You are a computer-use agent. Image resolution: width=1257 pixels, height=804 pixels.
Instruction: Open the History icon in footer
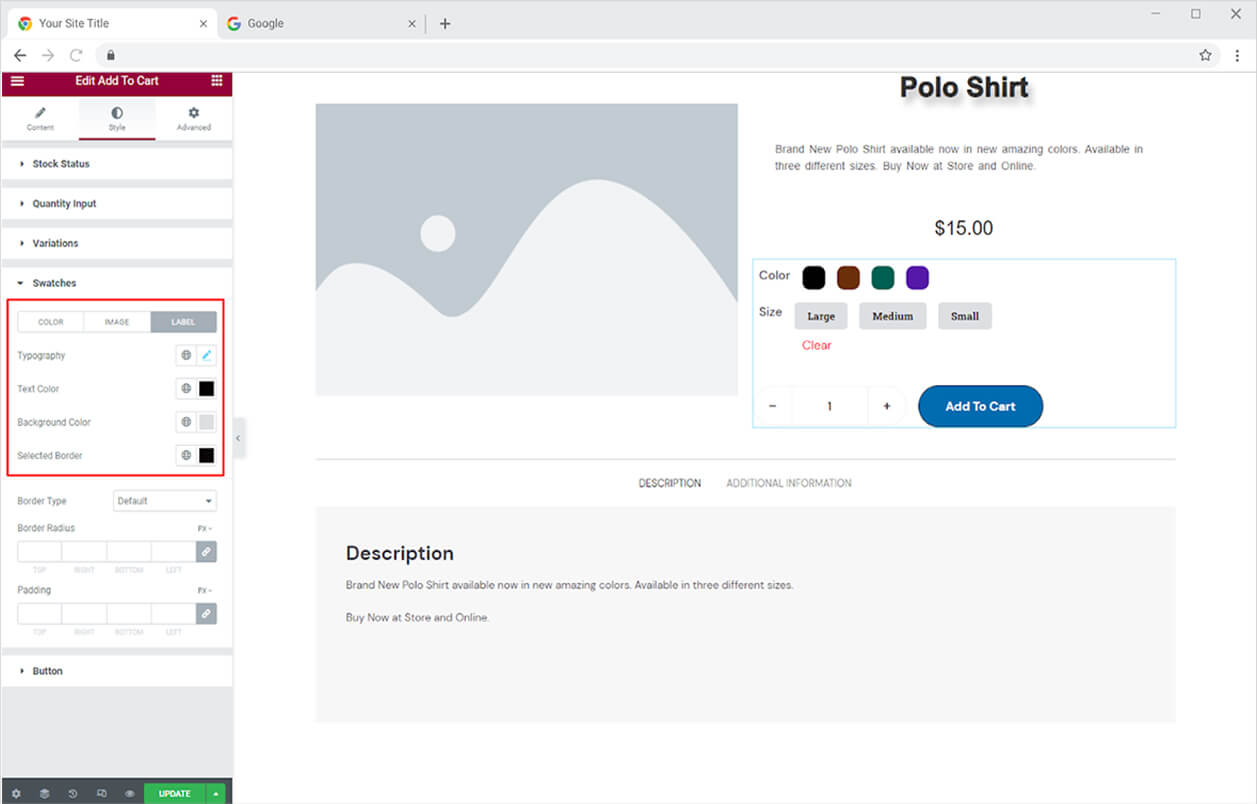73,793
